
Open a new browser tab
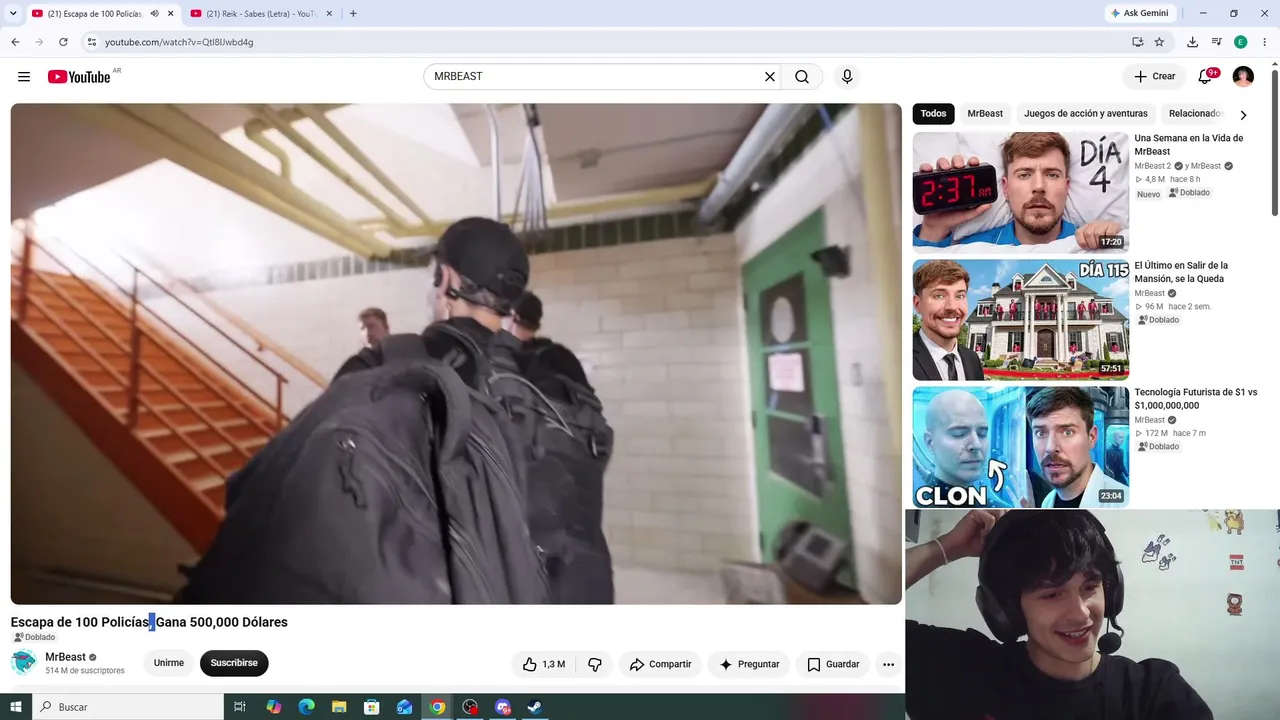pyautogui.click(x=353, y=14)
